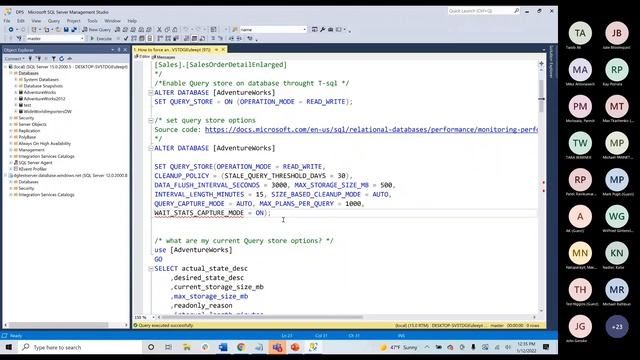Click the TW participant avatar
The image size is (640, 360).
pos(580,143)
